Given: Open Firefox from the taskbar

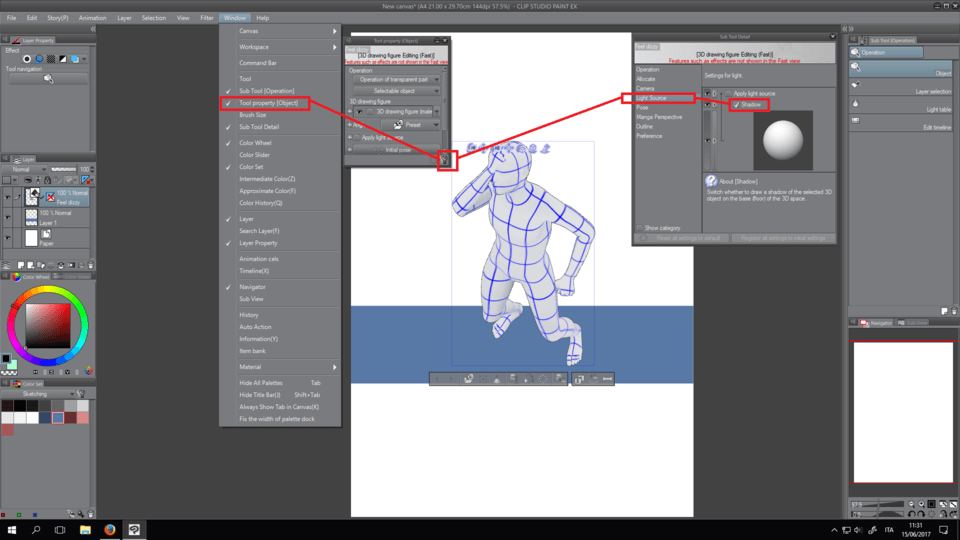Looking at the screenshot, I should 109,529.
